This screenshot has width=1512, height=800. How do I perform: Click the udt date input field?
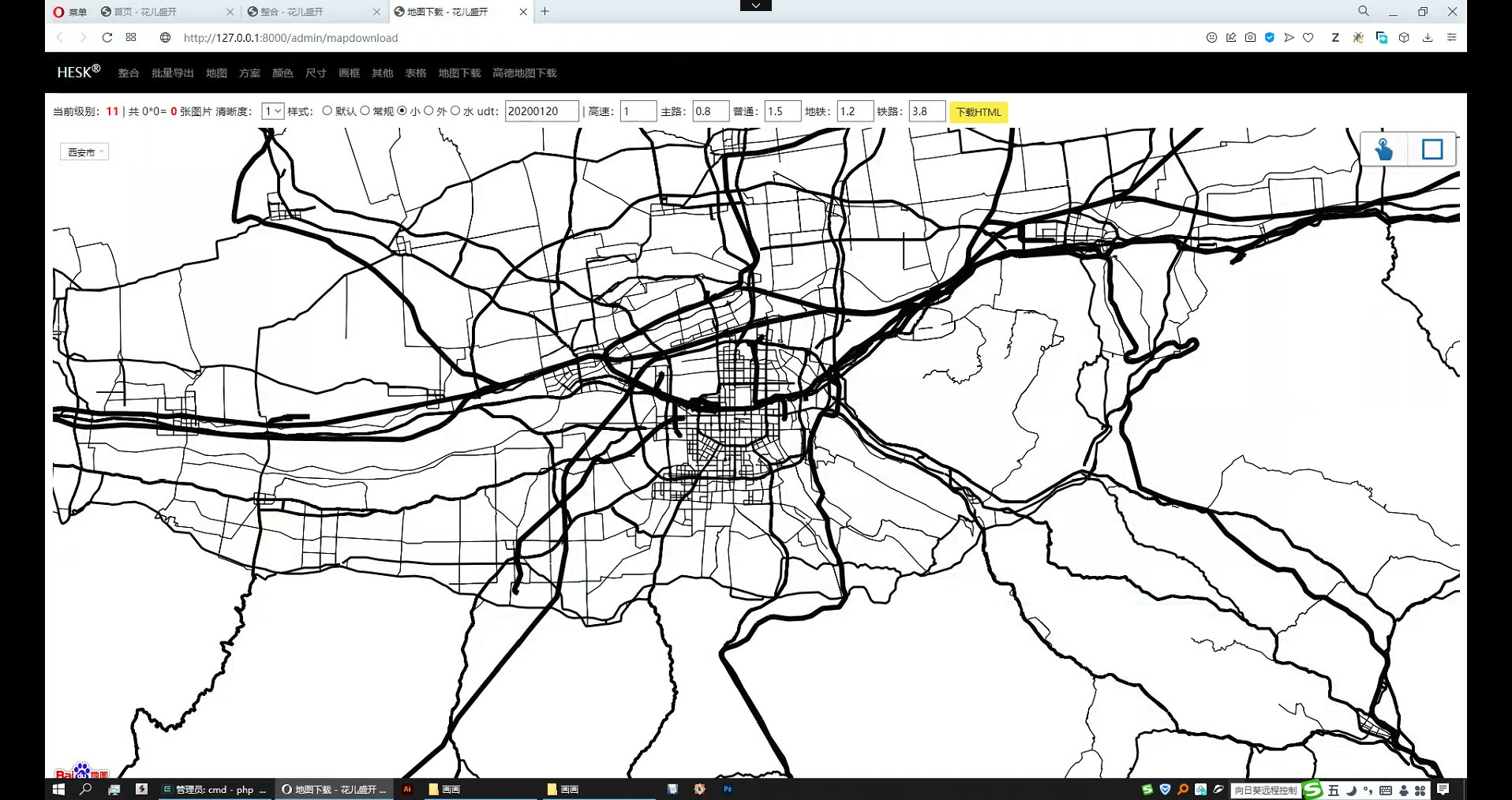(541, 111)
